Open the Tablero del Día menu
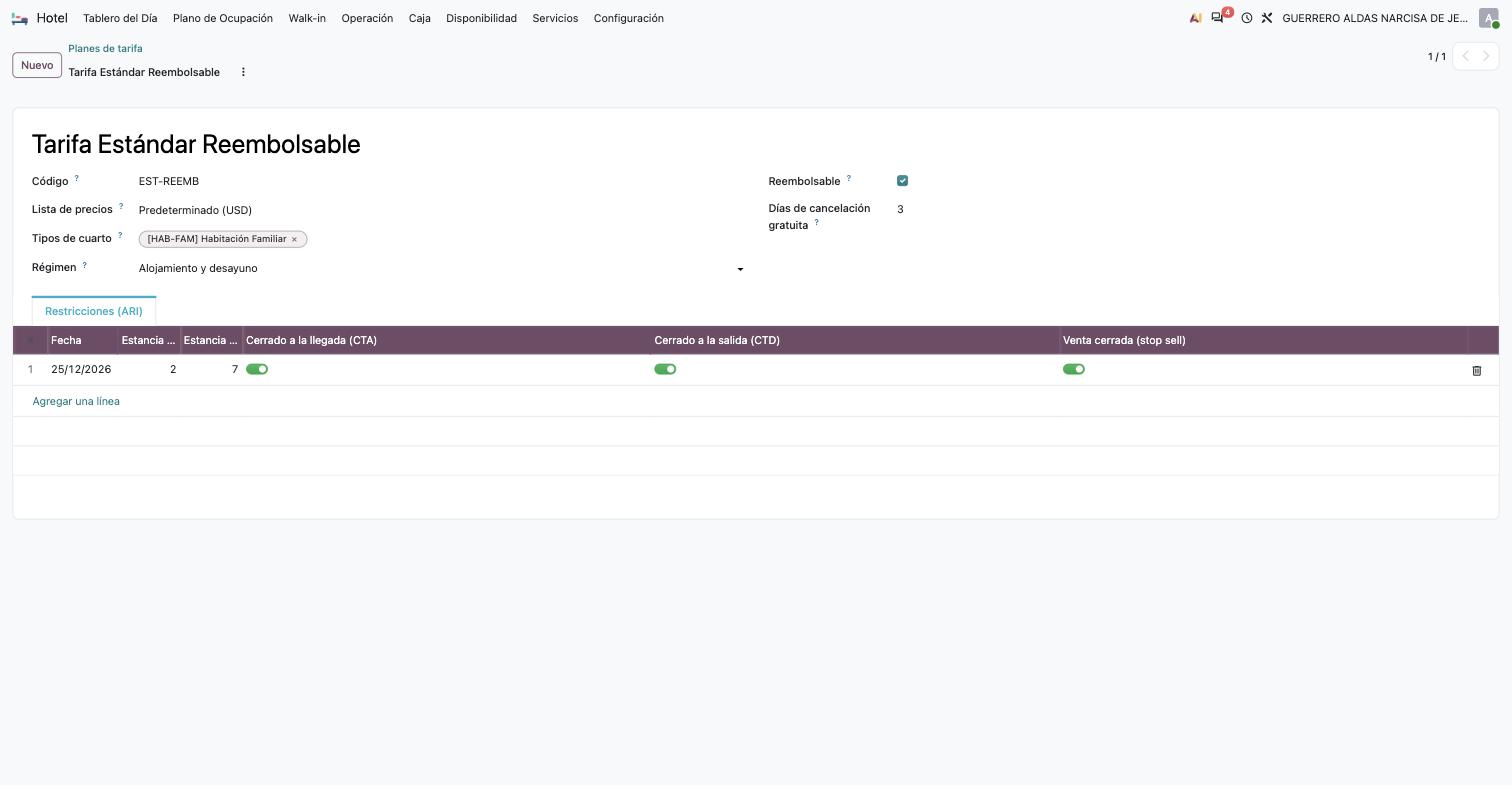Viewport: 1512px width, 785px height. [120, 18]
